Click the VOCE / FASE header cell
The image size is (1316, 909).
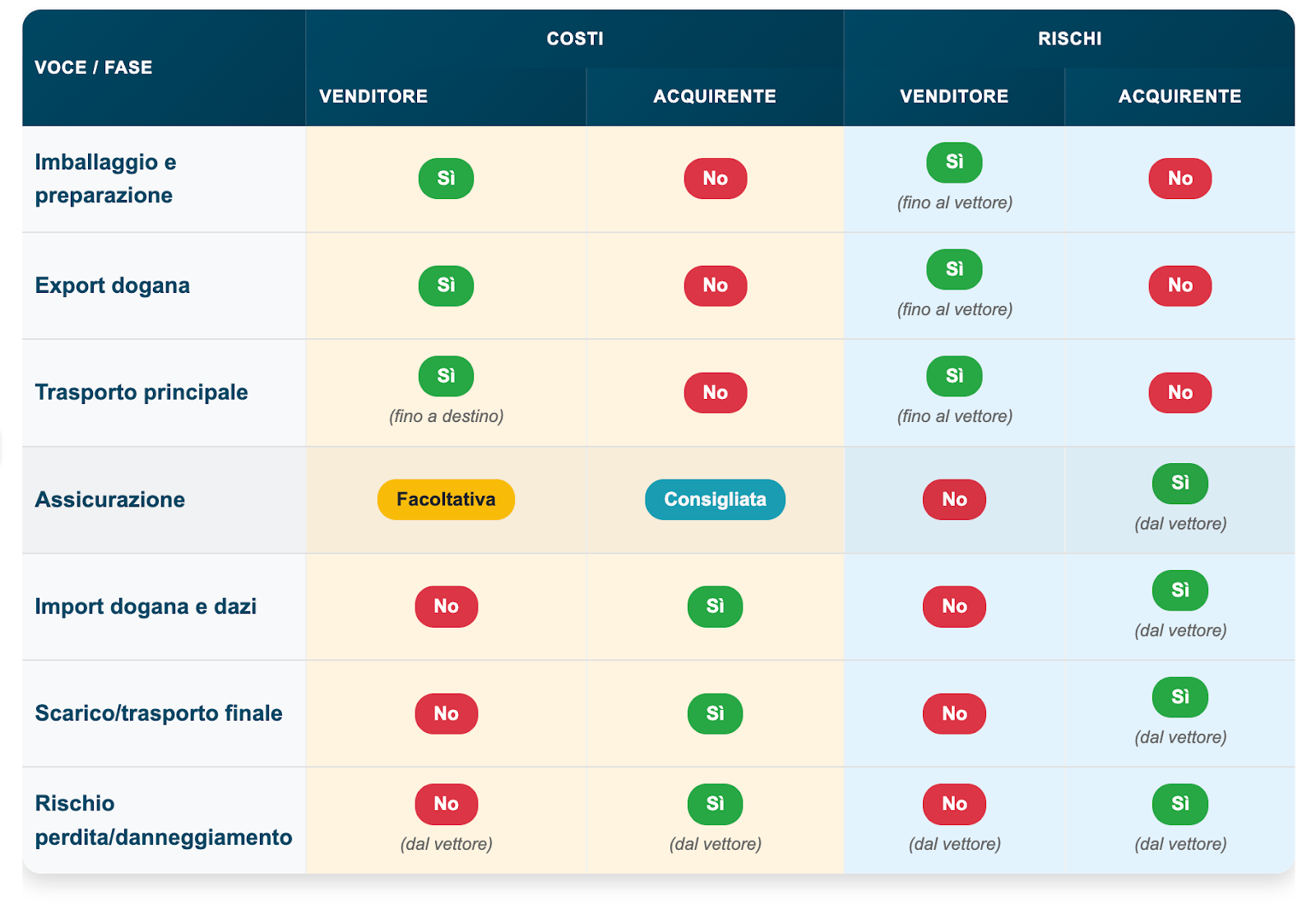point(94,67)
